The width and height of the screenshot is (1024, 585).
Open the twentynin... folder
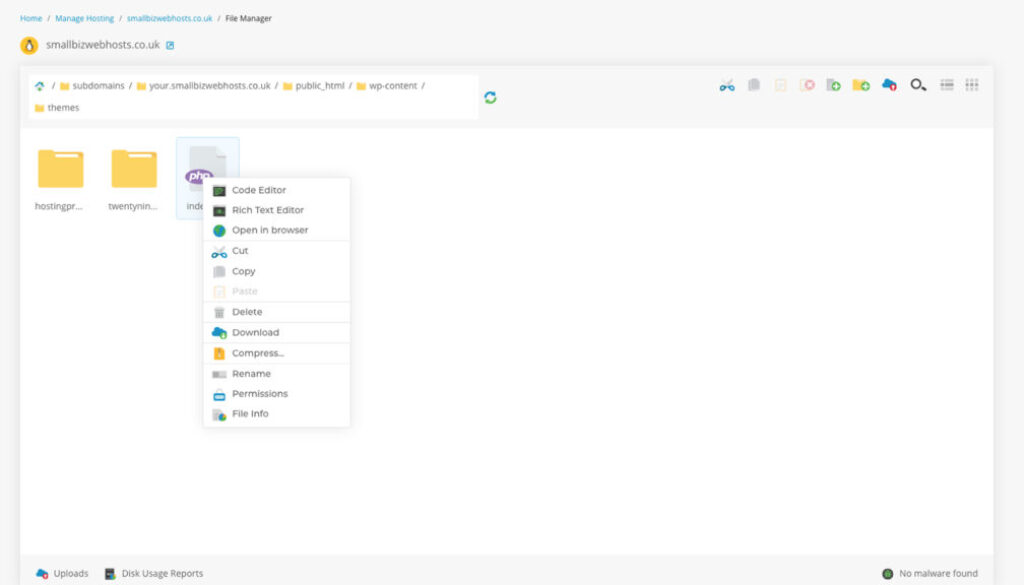[134, 178]
